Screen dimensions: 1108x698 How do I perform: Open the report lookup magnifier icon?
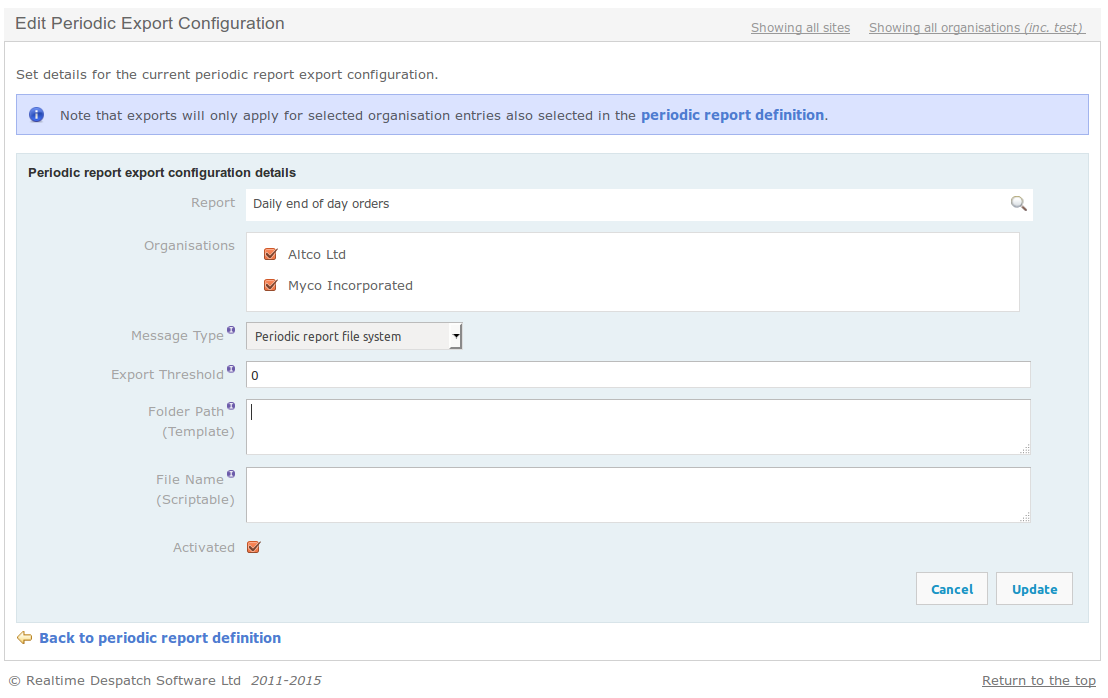1018,204
